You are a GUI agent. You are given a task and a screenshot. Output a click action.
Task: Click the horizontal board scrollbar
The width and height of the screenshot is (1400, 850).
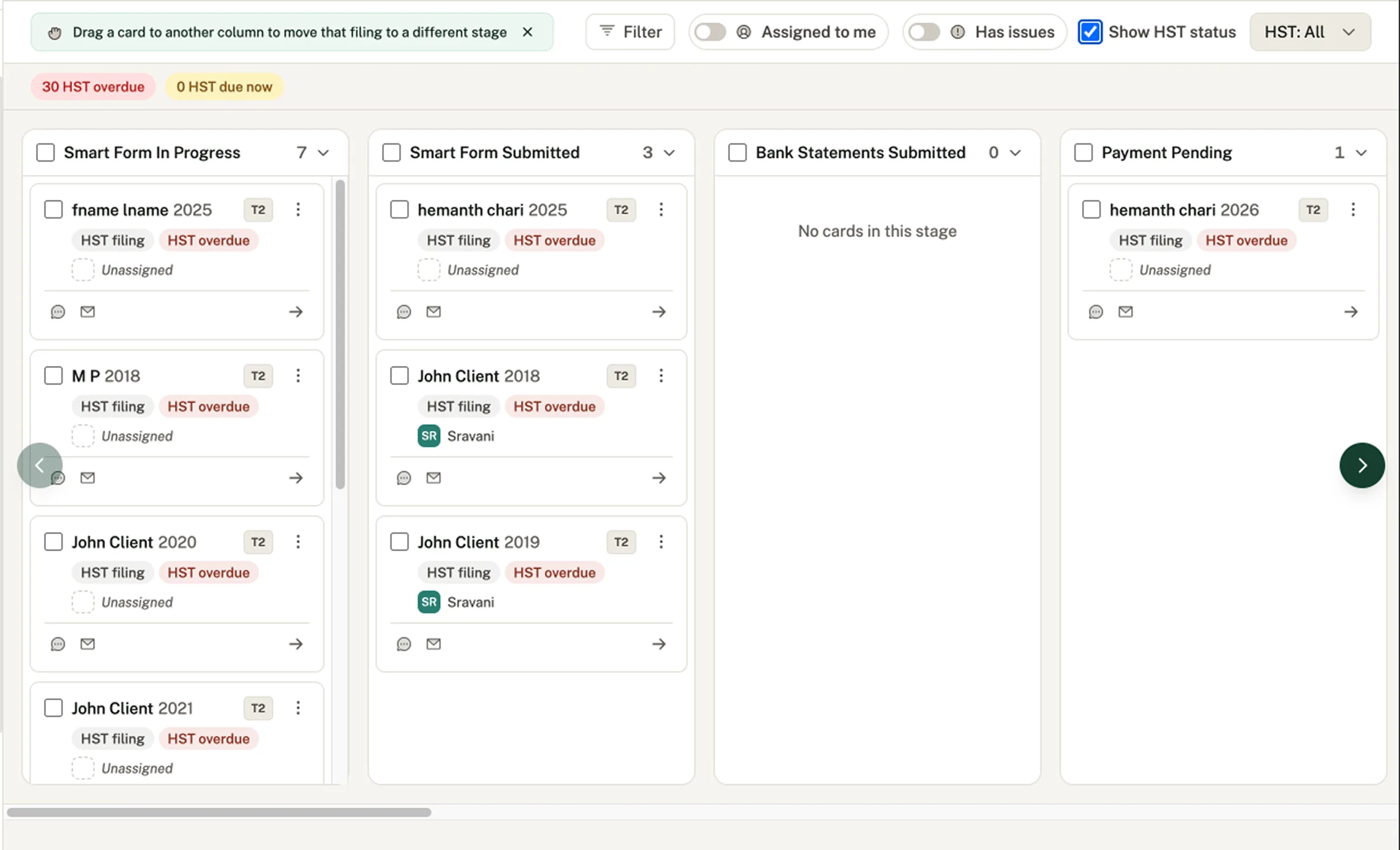click(219, 812)
